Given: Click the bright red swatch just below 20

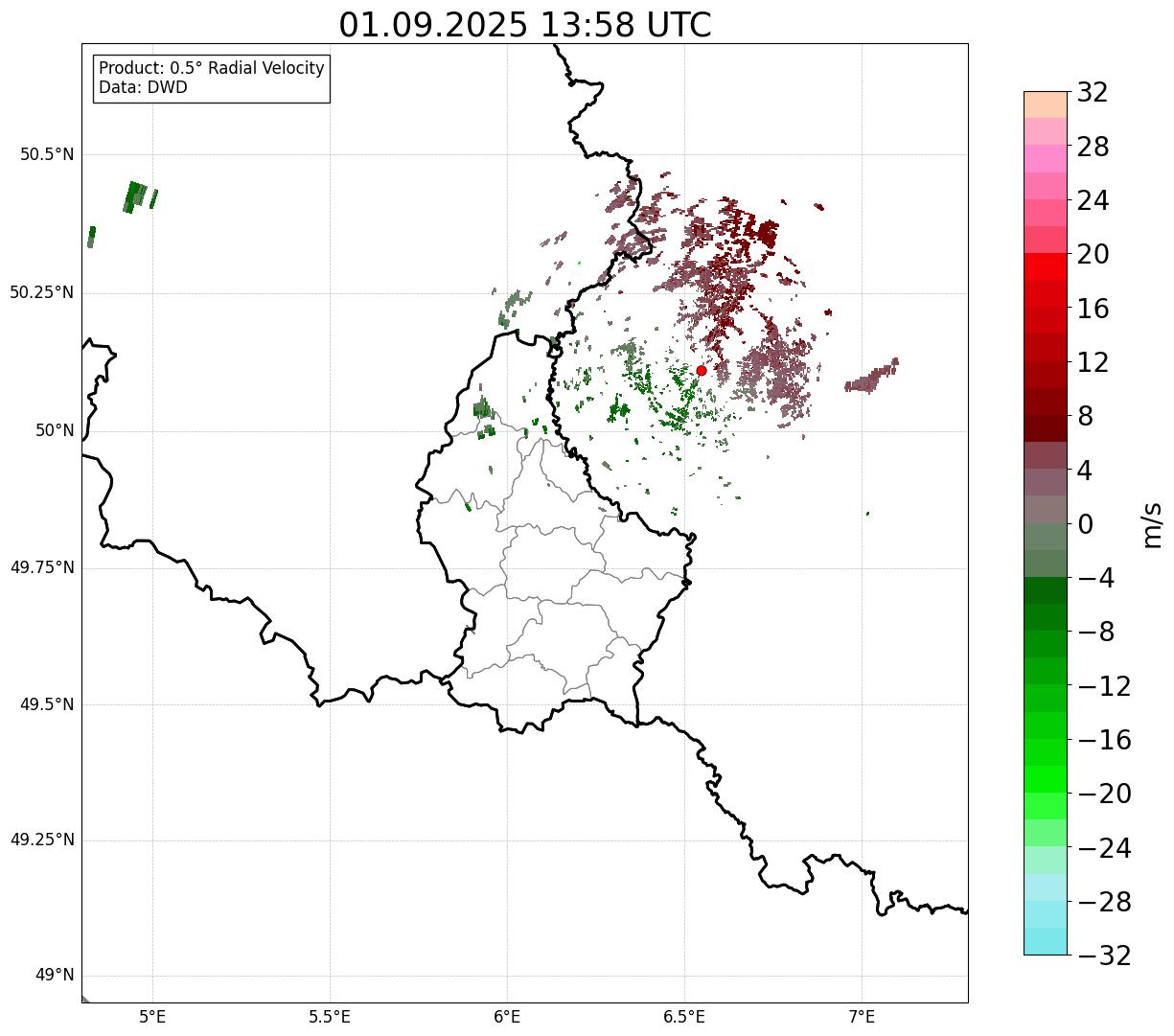Looking at the screenshot, I should pos(1045,266).
